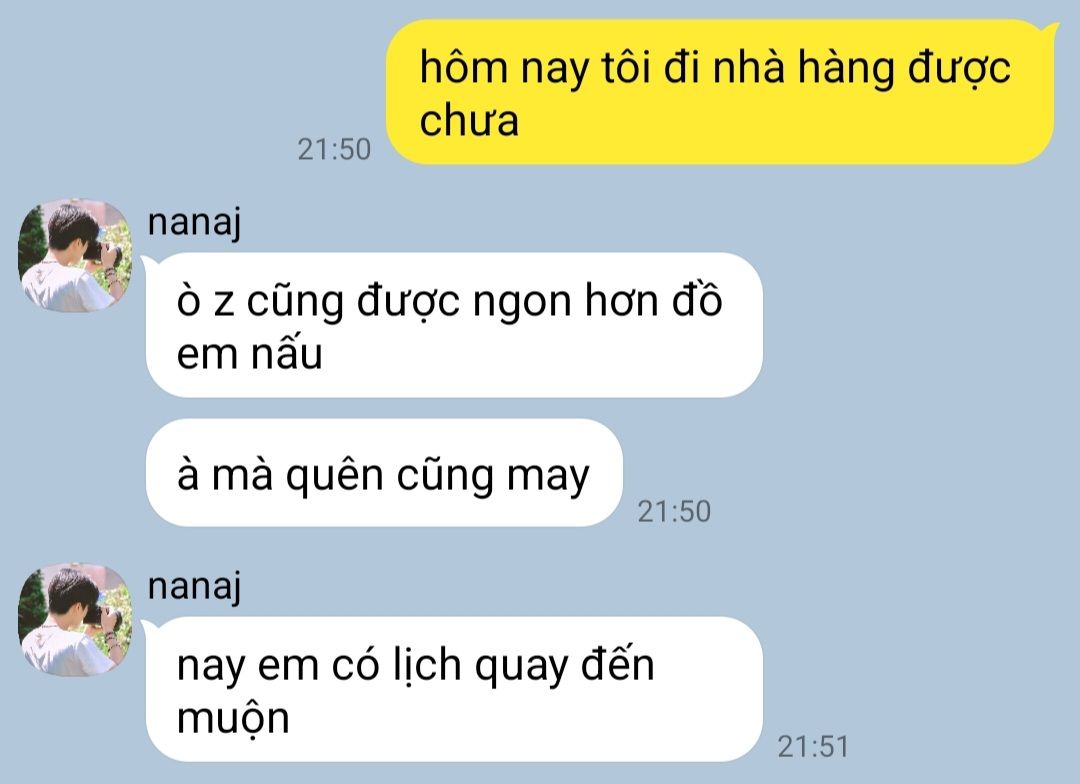Open nanaj's top profile avatar
The image size is (1080, 784).
[x=75, y=256]
